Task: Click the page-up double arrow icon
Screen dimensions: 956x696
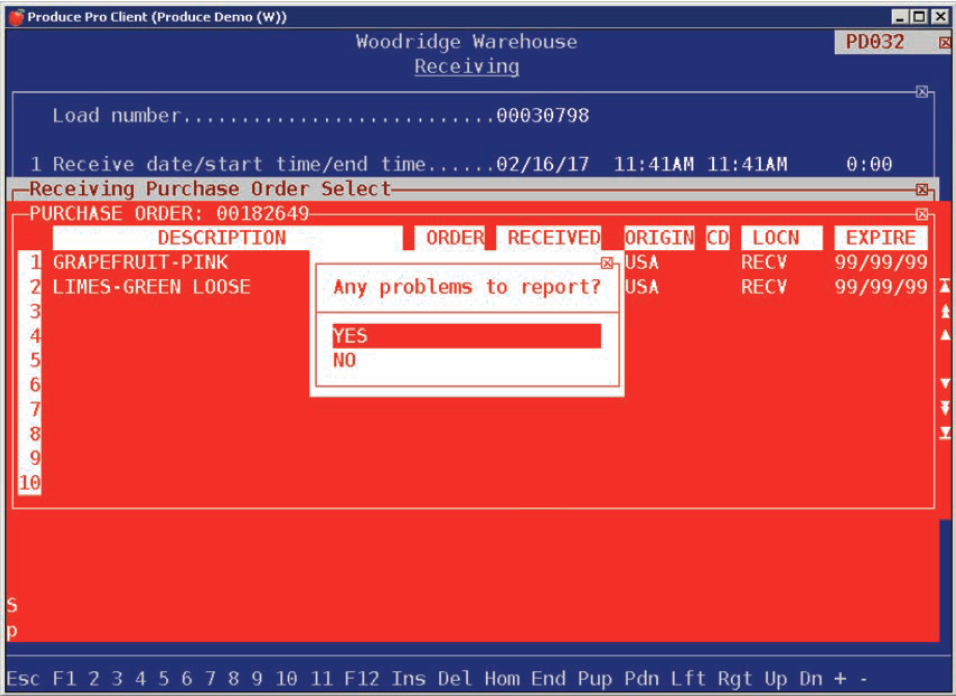Action: pos(945,311)
